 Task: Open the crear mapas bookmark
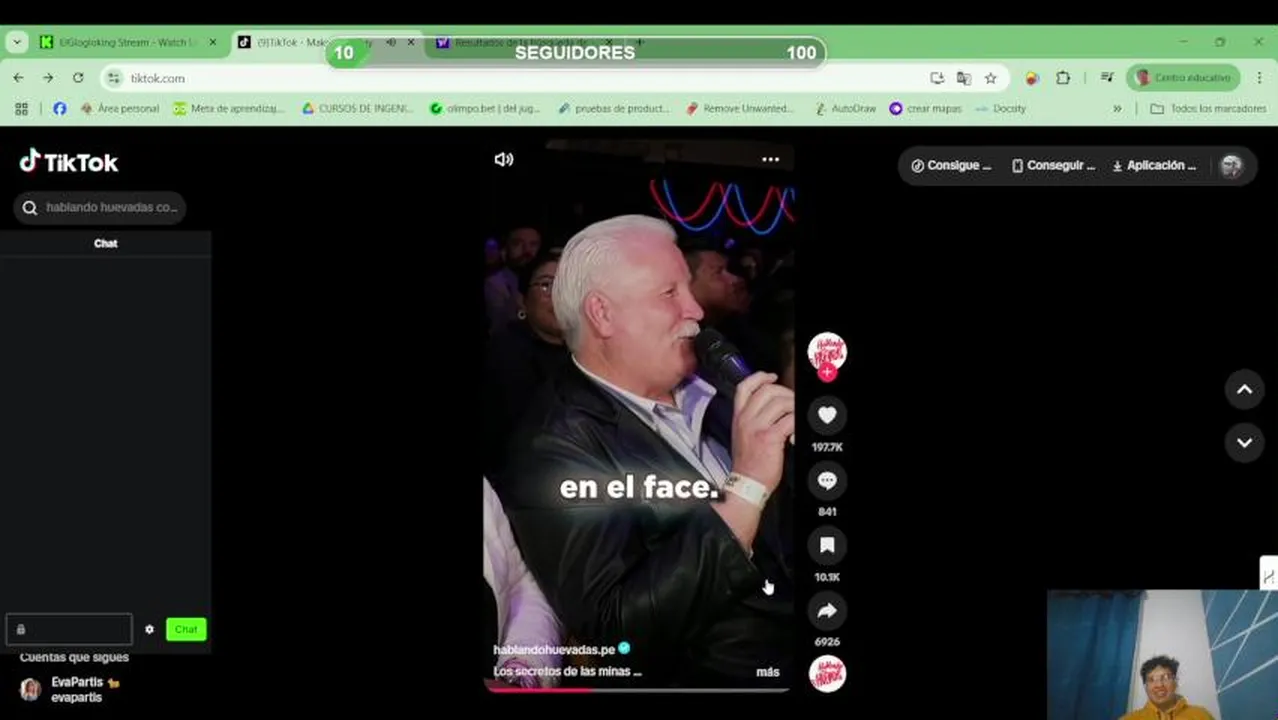(x=925, y=108)
